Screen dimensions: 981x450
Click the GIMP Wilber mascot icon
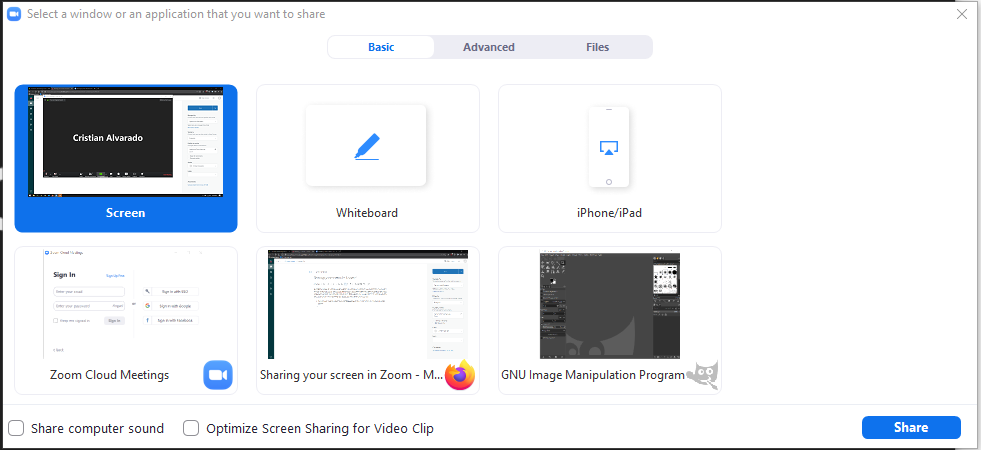tap(702, 375)
